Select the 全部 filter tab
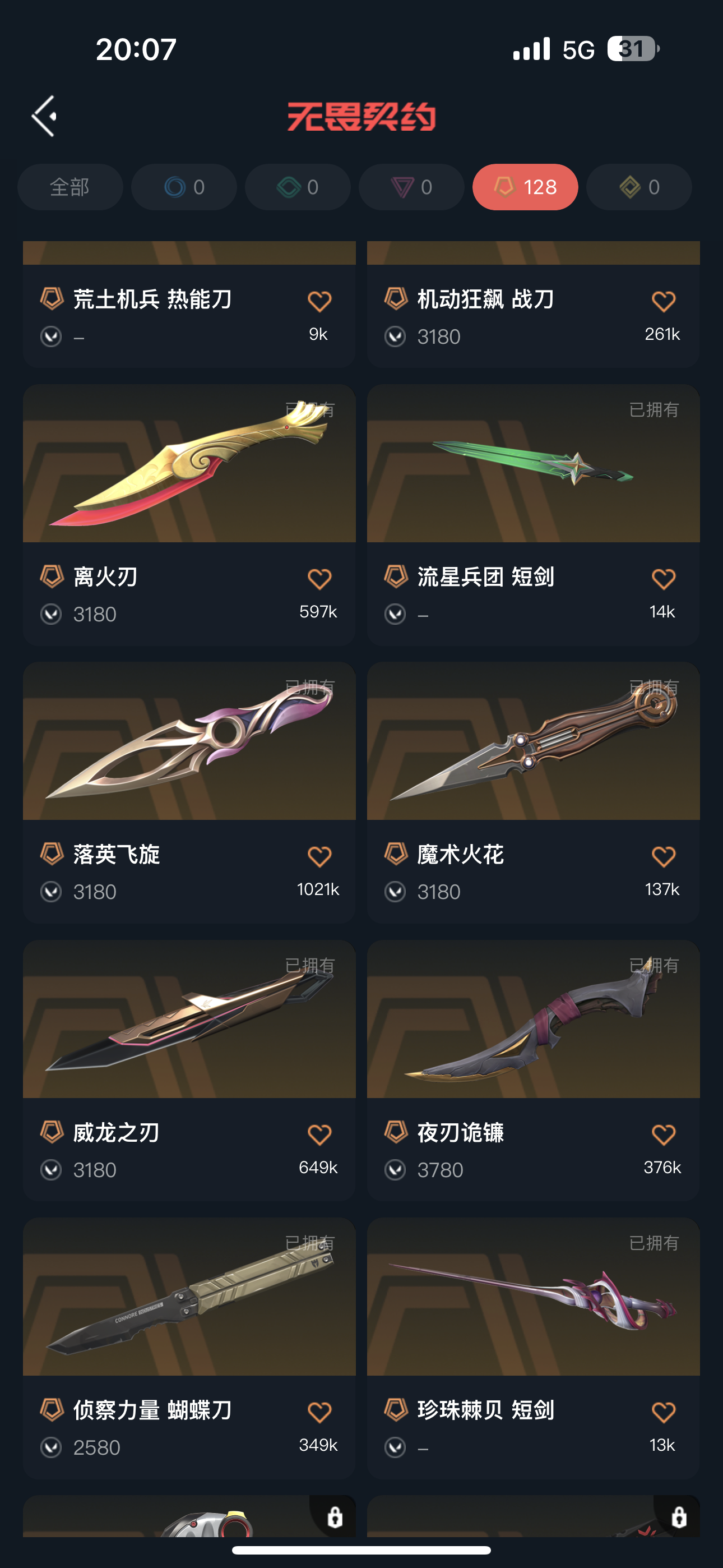 70,187
